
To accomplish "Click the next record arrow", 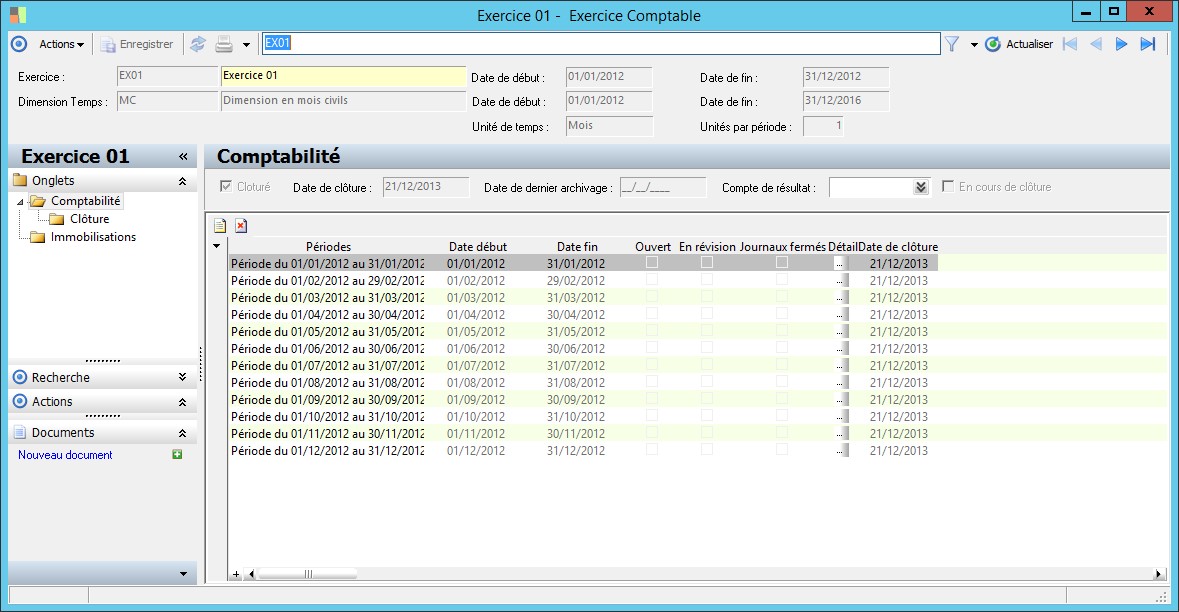I will pyautogui.click(x=1121, y=44).
